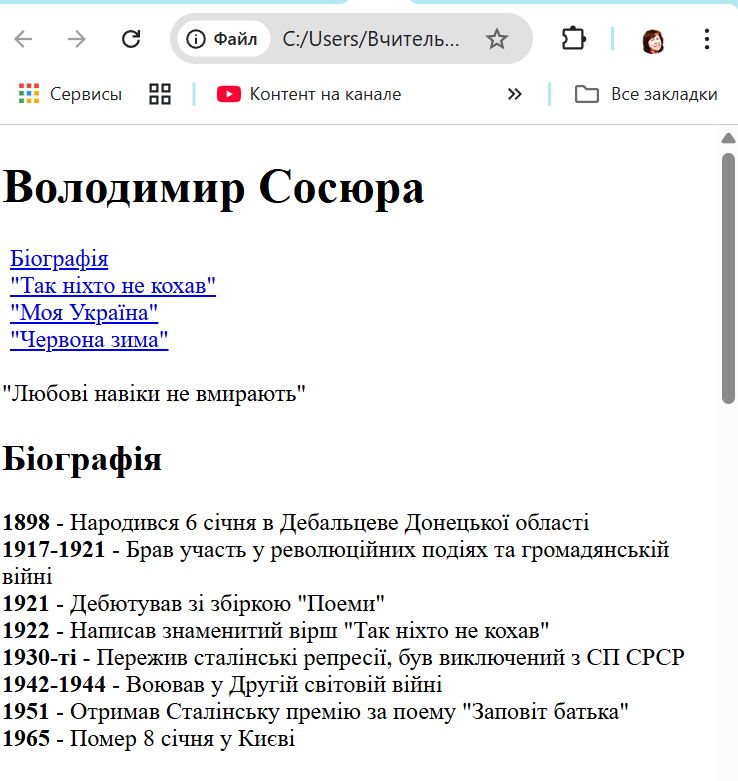Click the scrollbar up arrow

728,138
